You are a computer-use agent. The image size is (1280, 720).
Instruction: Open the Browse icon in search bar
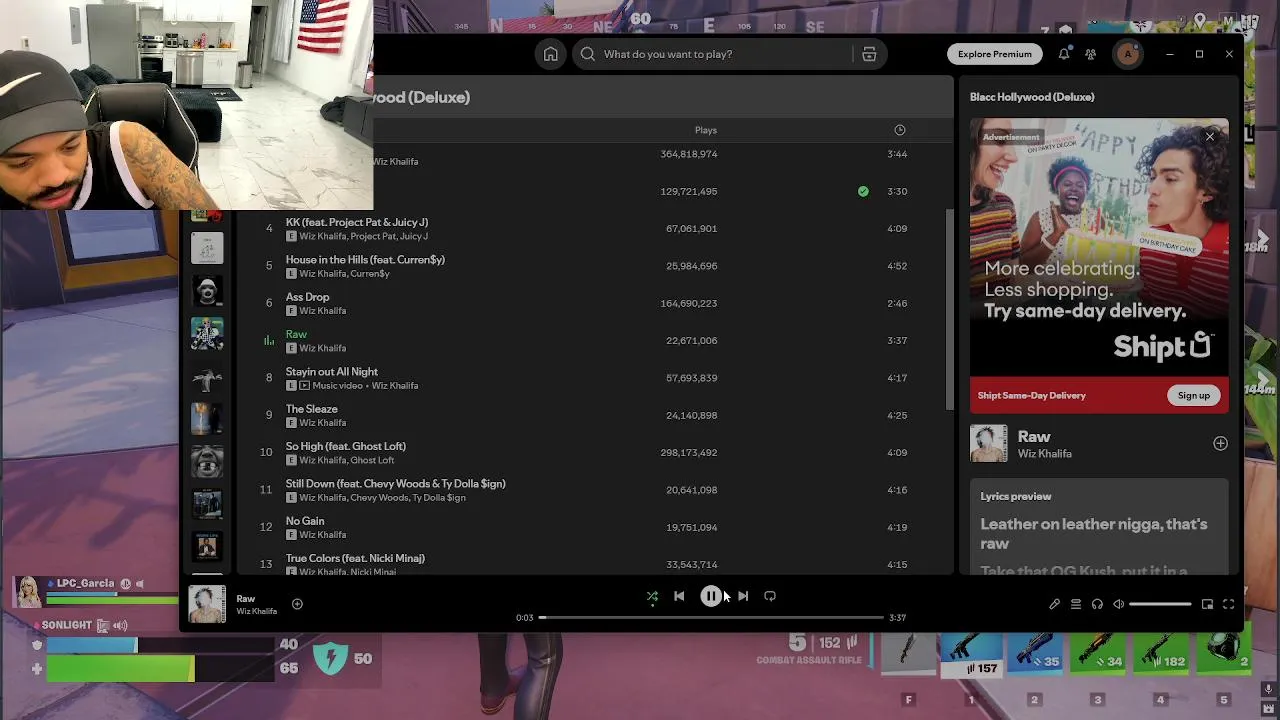click(869, 54)
